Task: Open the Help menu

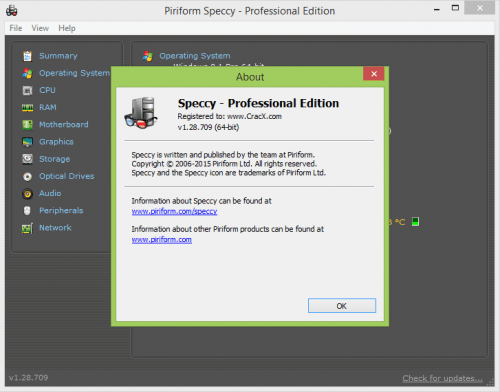Action: 67,28
